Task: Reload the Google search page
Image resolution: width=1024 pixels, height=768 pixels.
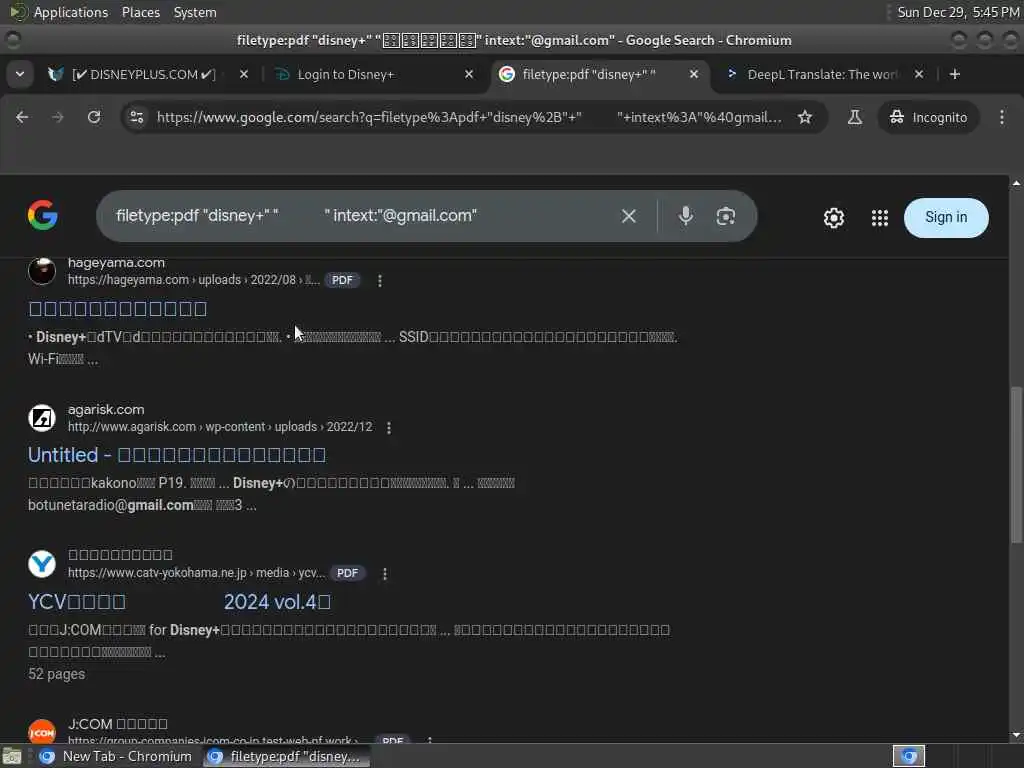Action: pos(94,117)
